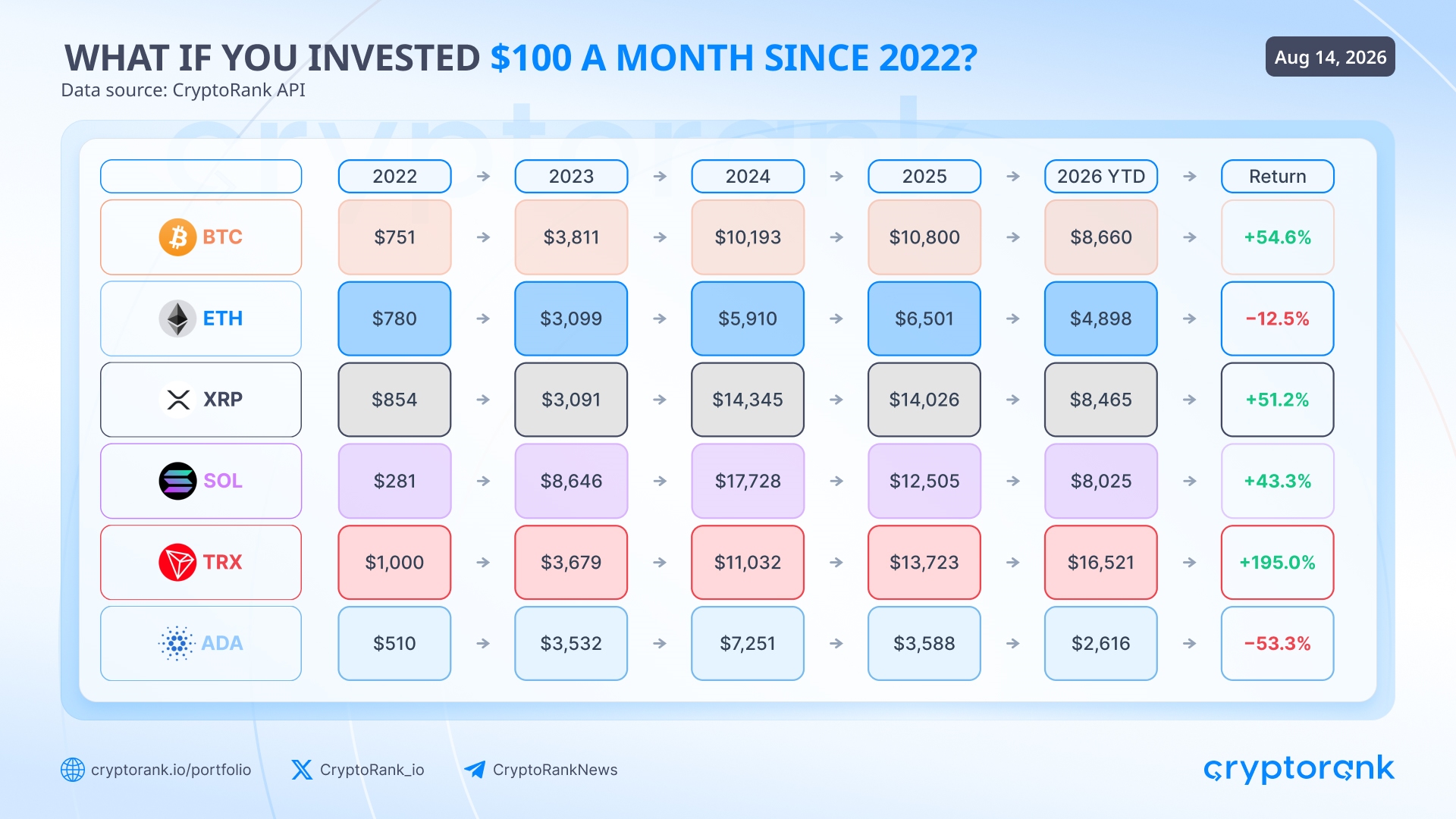1456x819 pixels.
Task: Click the cryptorank brand logo bottom right
Action: pyautogui.click(x=1299, y=769)
